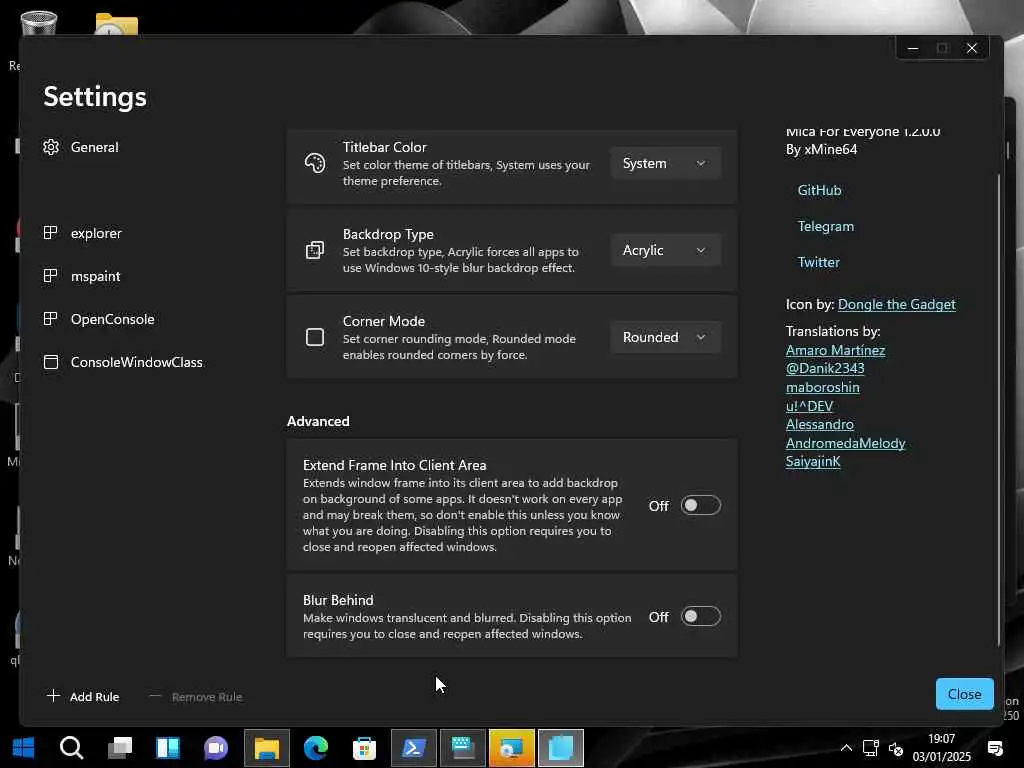Screen dimensions: 1024x768
Task: Open Amaro Martínez translator link
Action: point(835,350)
